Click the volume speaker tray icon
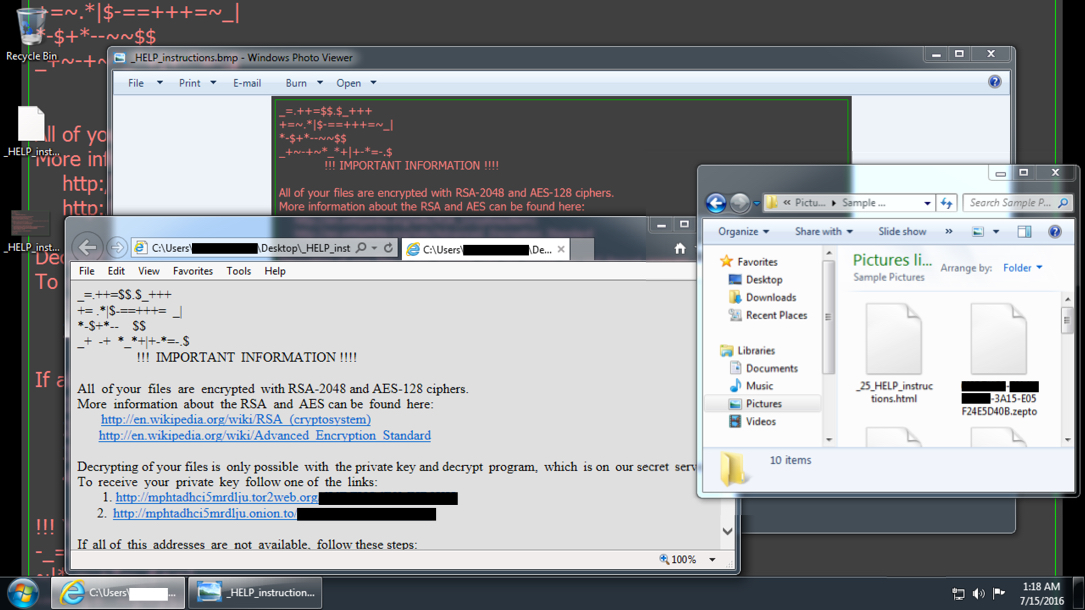The height and width of the screenshot is (610, 1085). coord(978,594)
